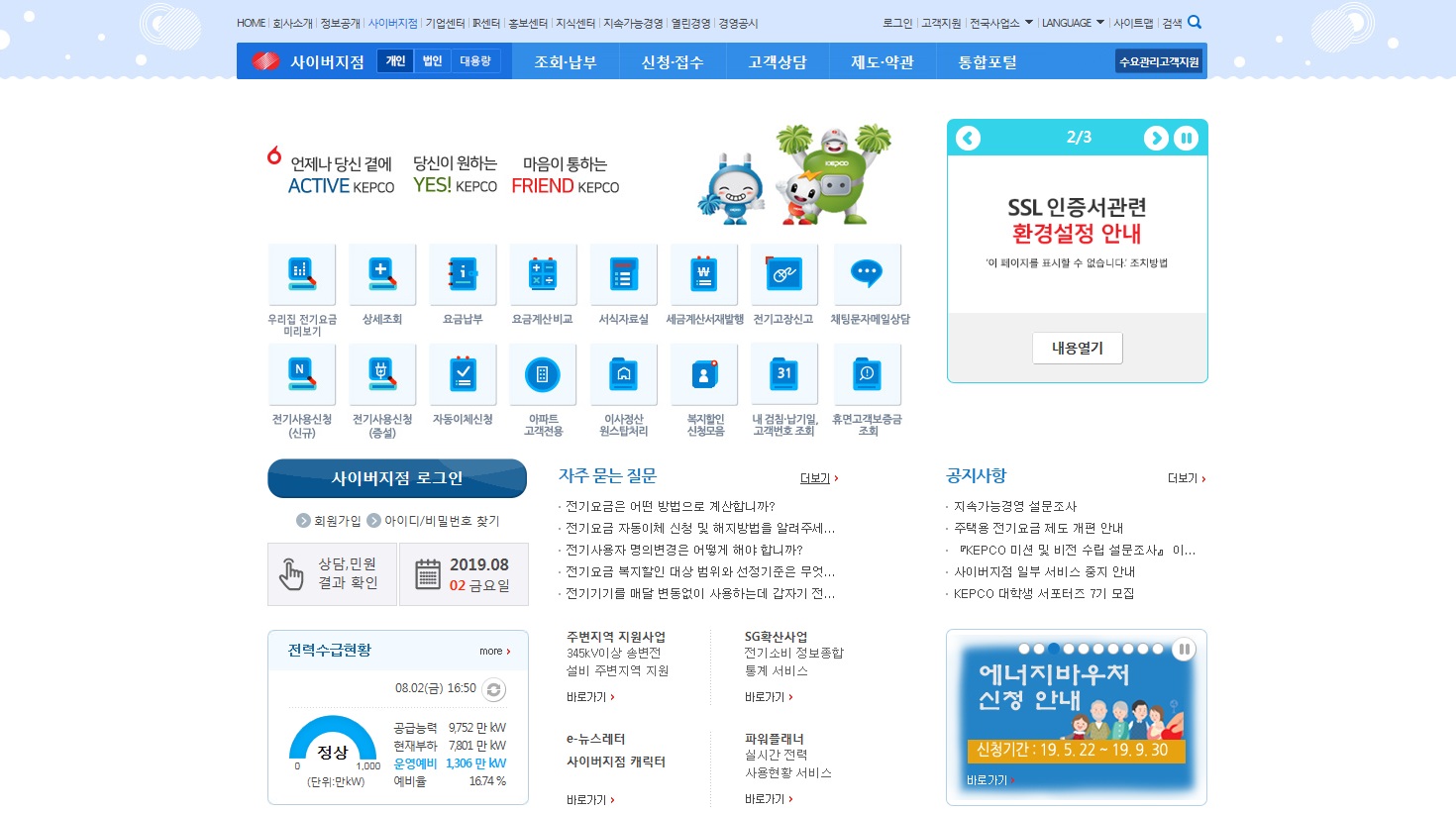The height and width of the screenshot is (813, 1456).
Task: Refresh the 전력수급현황 data
Action: pyautogui.click(x=494, y=689)
